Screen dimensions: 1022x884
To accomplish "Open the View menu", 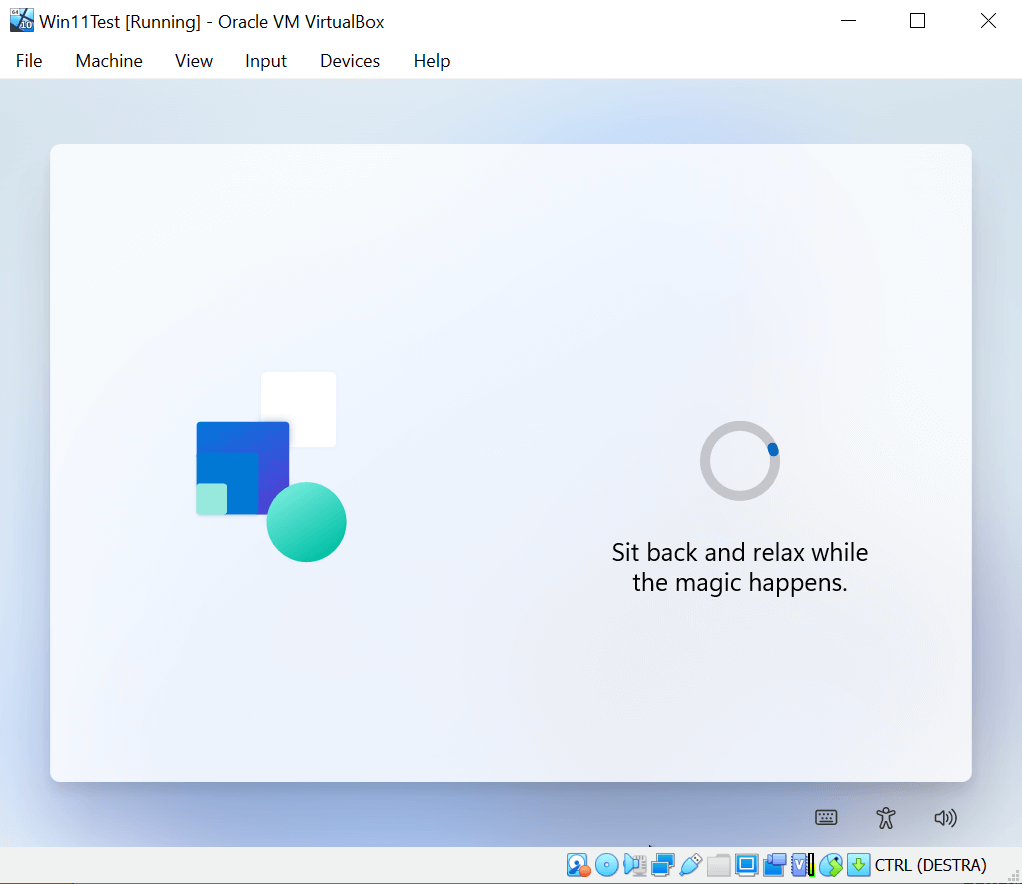I will (194, 61).
